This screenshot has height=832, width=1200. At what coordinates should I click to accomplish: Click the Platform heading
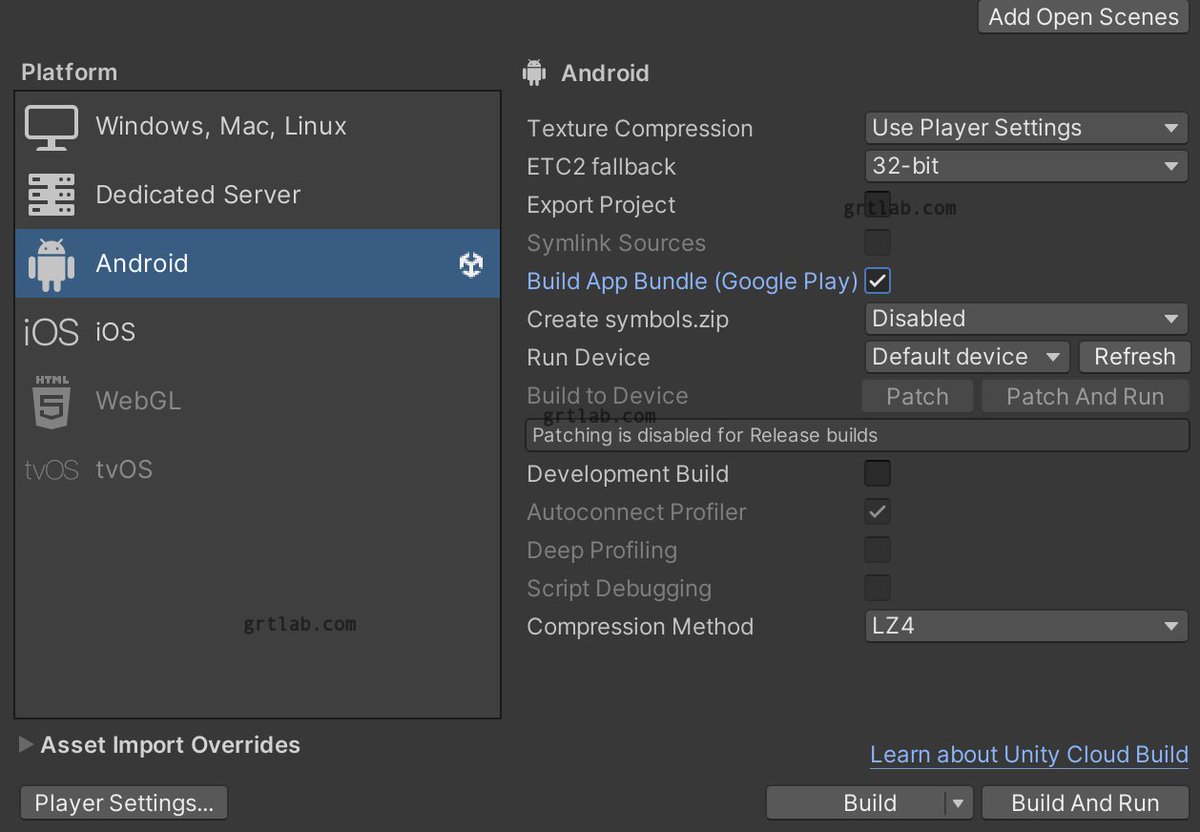[69, 72]
